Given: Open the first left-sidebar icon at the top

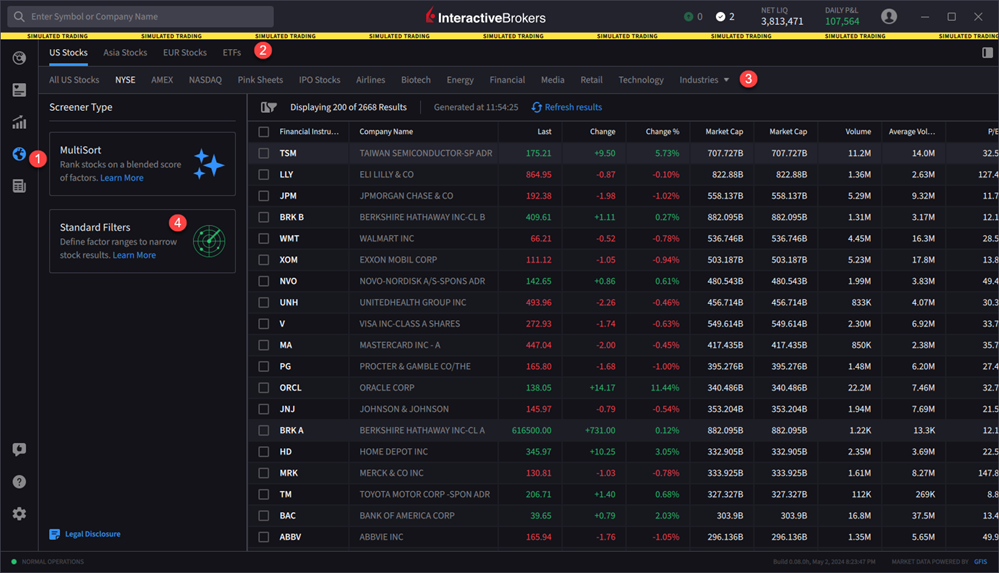Looking at the screenshot, I should coord(19,58).
